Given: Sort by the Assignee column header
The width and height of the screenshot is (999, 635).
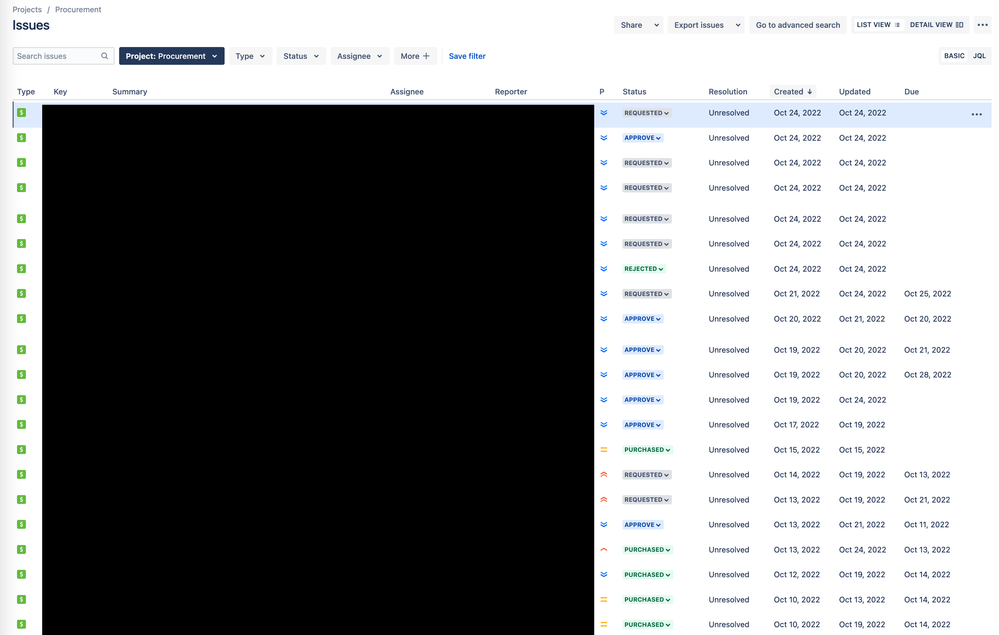Looking at the screenshot, I should tap(406, 92).
